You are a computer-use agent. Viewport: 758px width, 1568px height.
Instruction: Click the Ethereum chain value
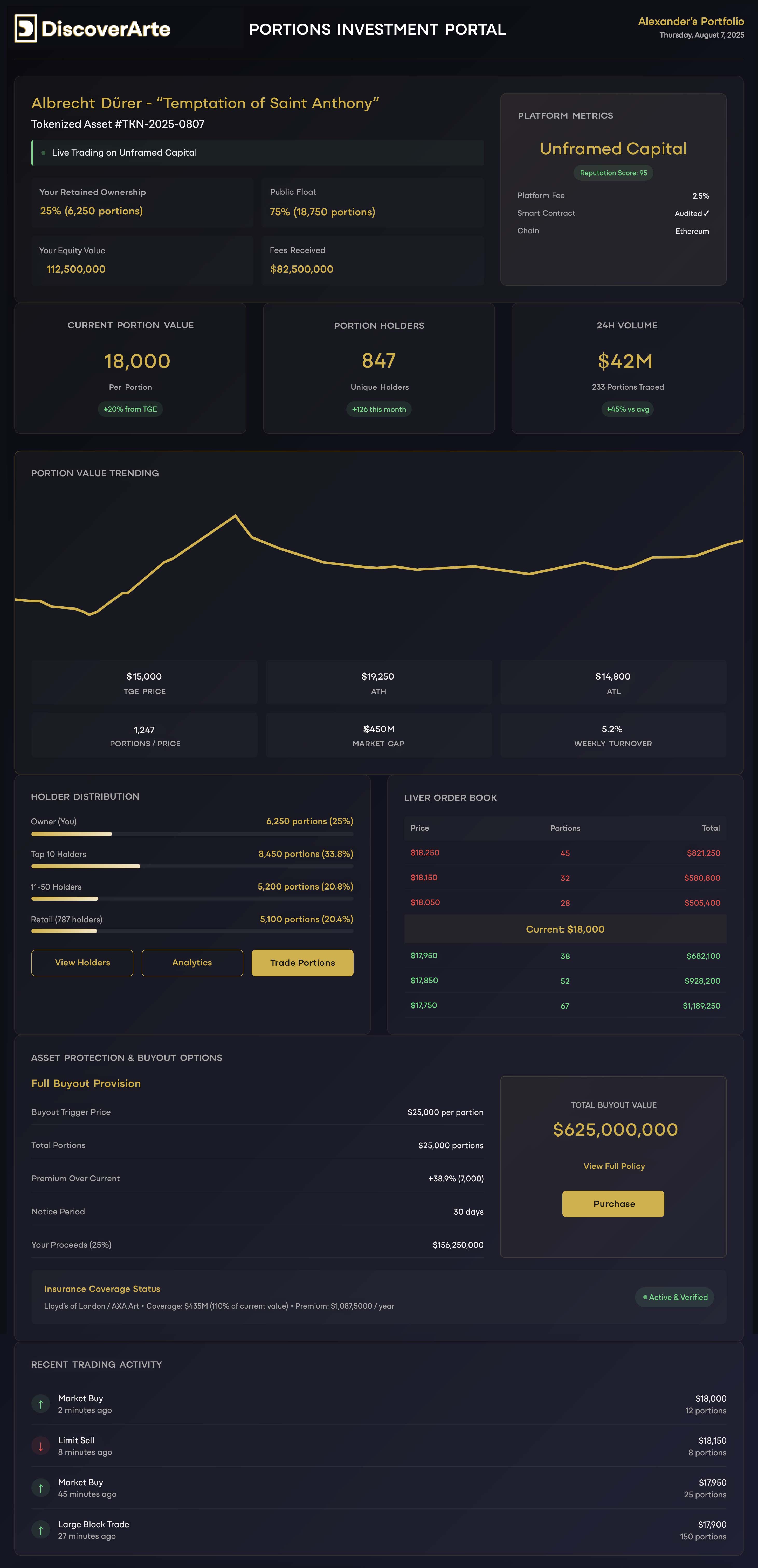coord(692,231)
